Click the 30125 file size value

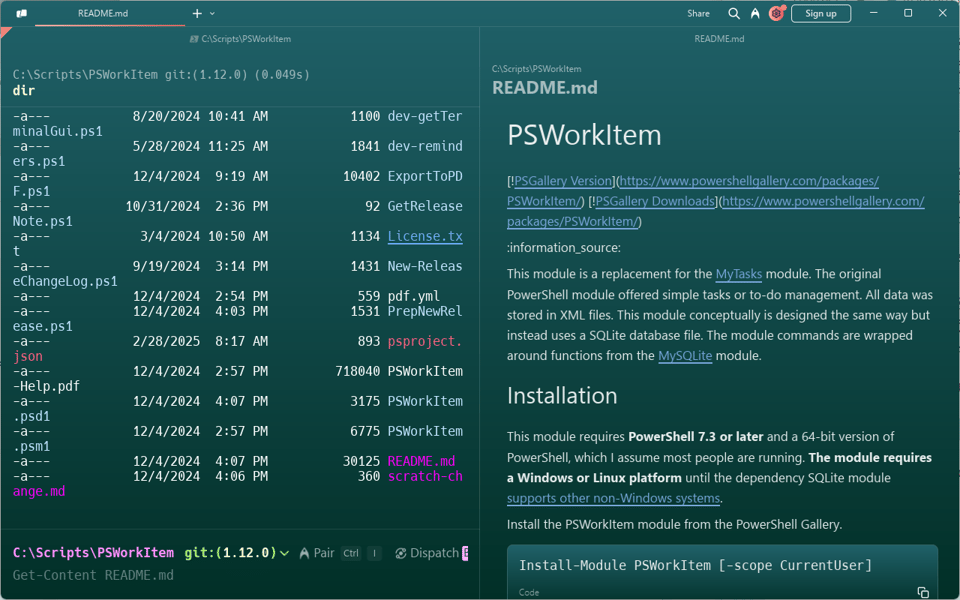pos(361,461)
